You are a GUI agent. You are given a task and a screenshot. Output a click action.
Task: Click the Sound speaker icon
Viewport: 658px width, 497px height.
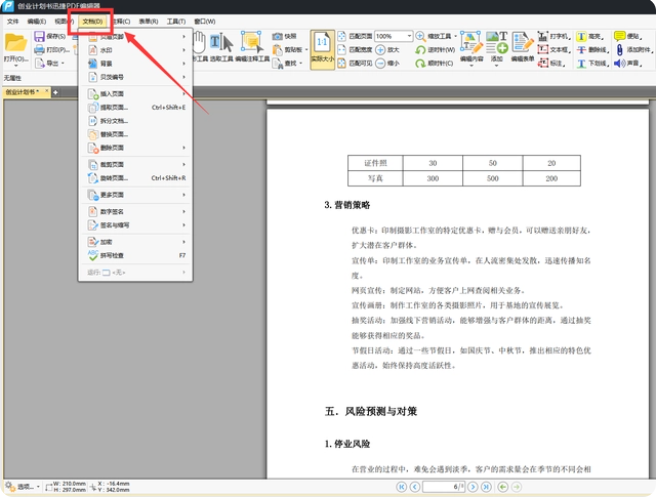point(619,63)
